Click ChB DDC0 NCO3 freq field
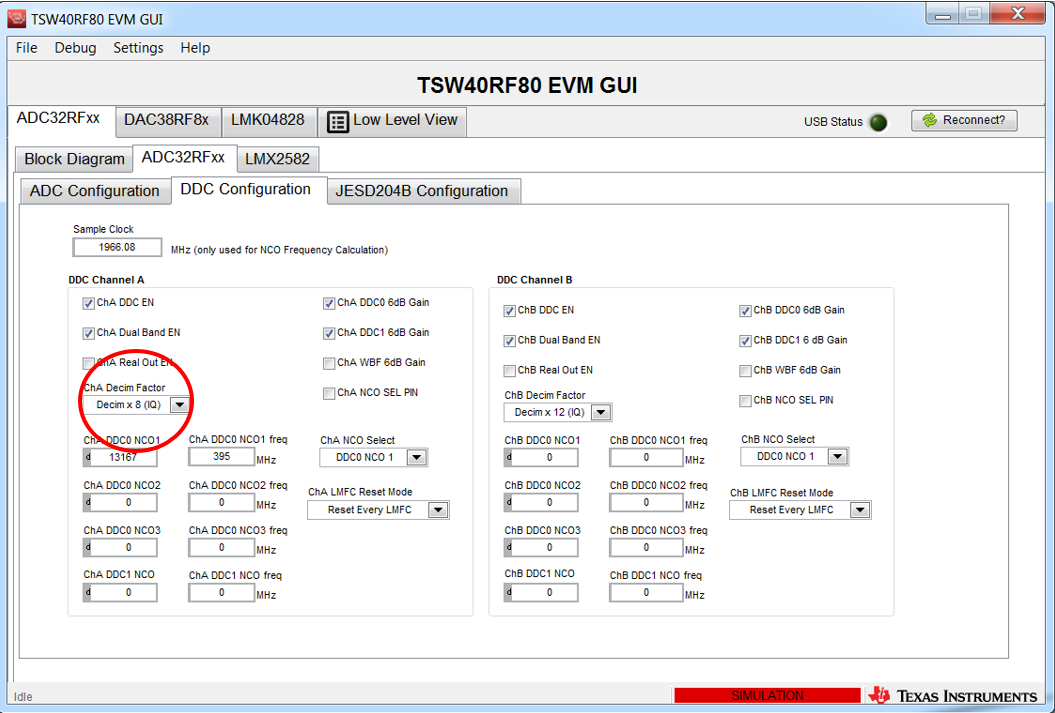The height and width of the screenshot is (713, 1055). 646,548
